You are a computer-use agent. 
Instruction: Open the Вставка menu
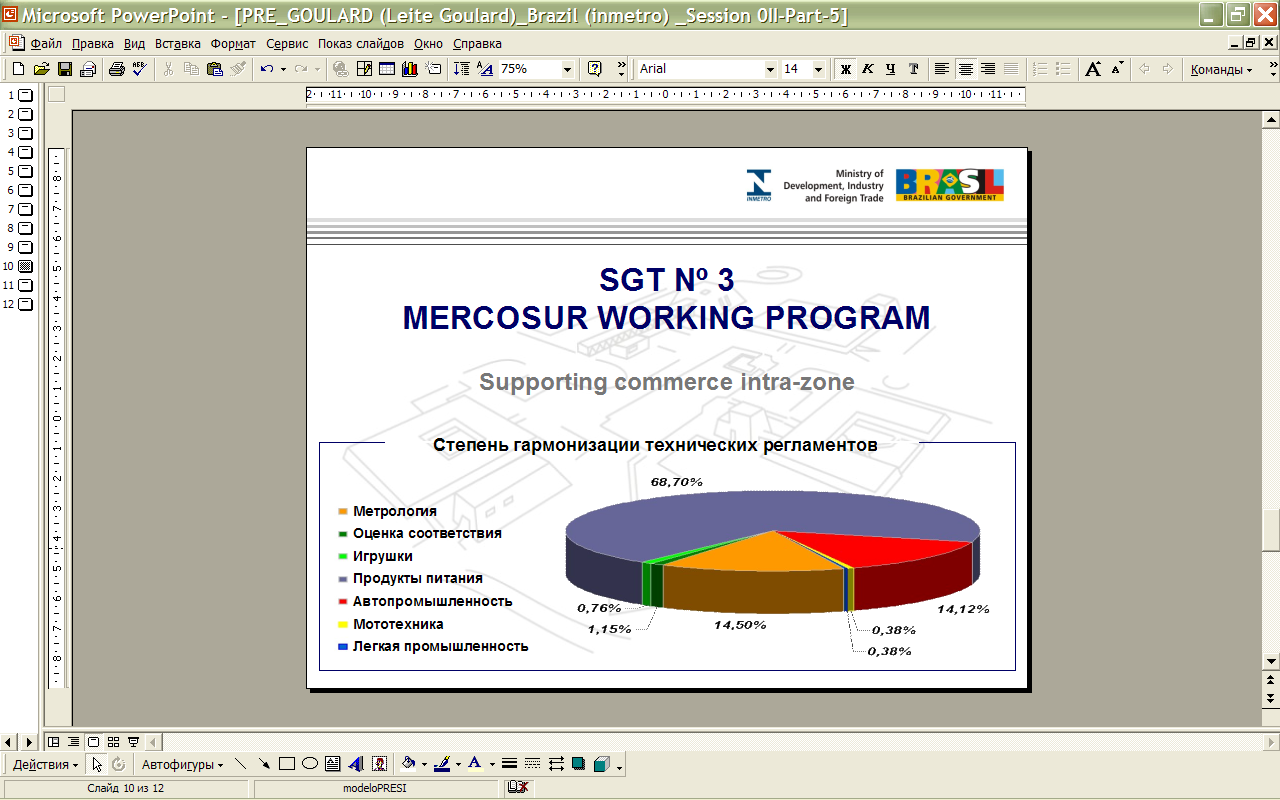point(178,44)
